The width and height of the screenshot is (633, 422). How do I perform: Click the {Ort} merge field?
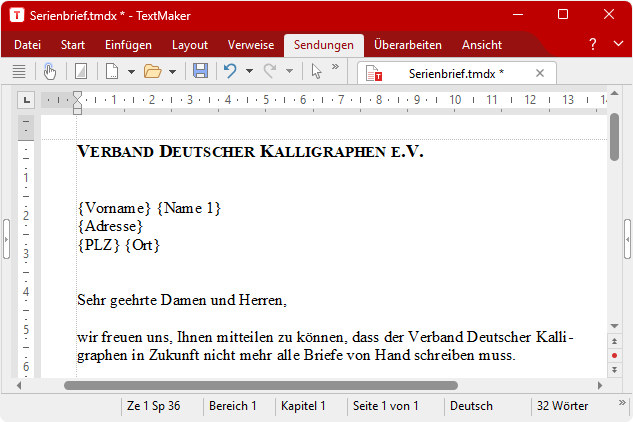click(143, 245)
